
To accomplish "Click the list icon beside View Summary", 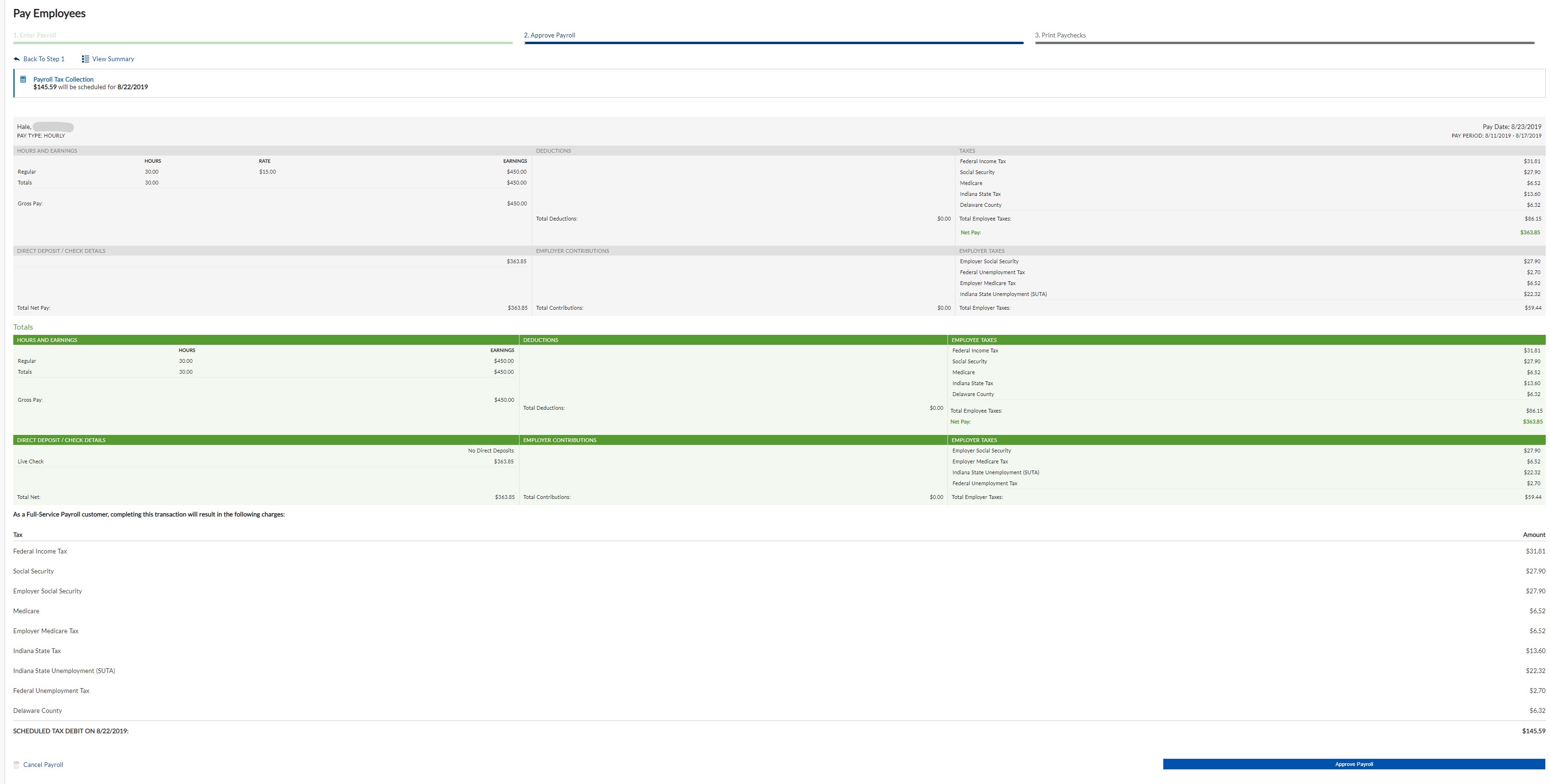I will pos(85,59).
